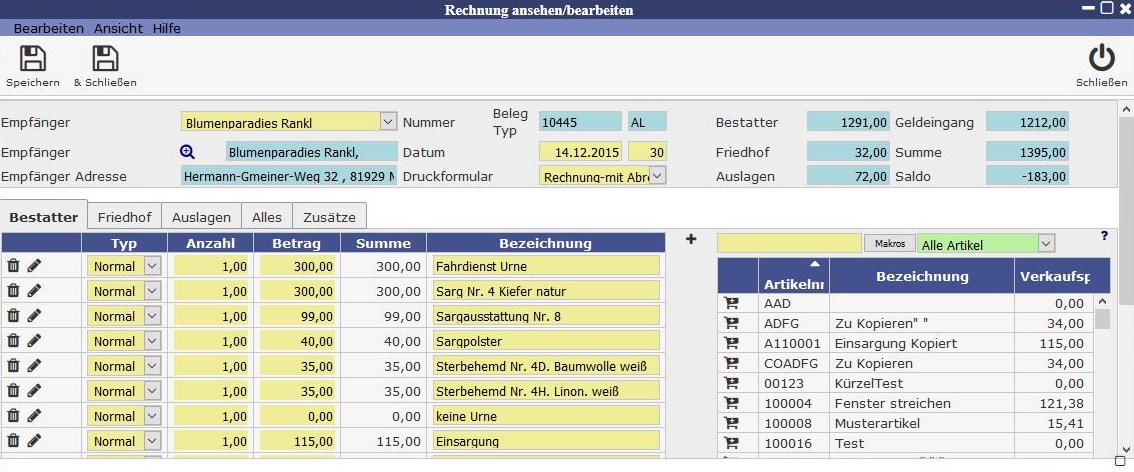Viewport: 1134px width, 472px height.
Task: Open Typ dropdown for the Einsargung row
Action: pyautogui.click(x=153, y=441)
